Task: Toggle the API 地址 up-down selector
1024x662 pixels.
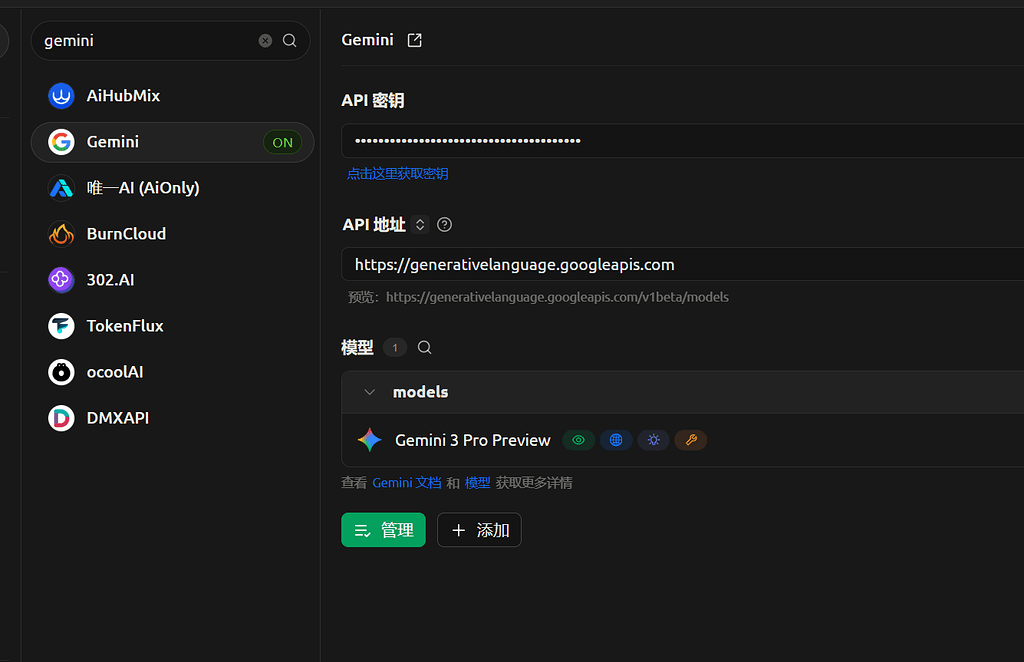Action: (x=420, y=225)
